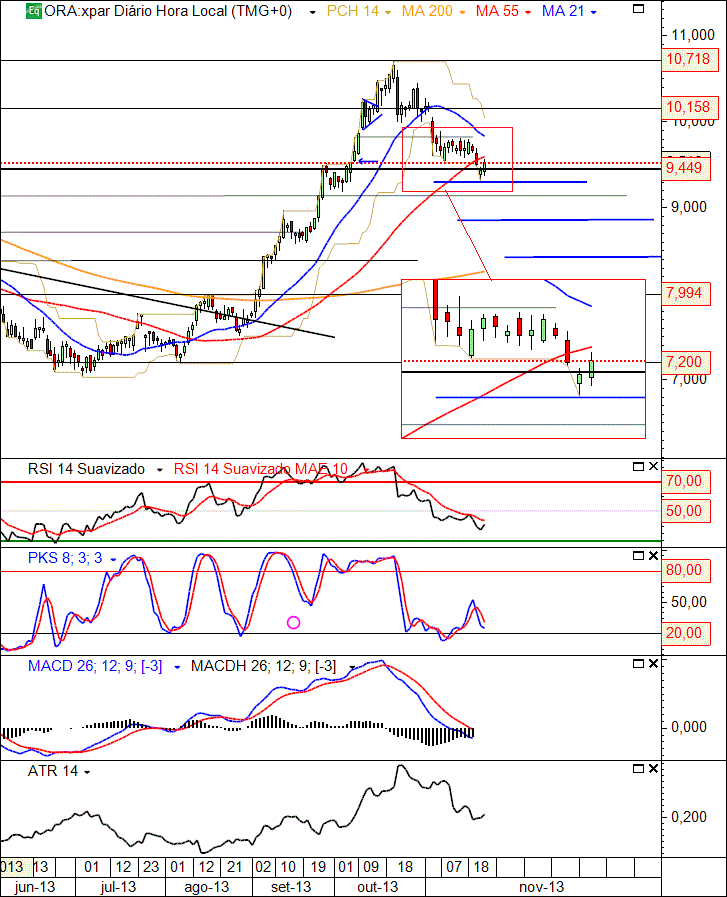Viewport: 727px width, 897px height.
Task: Open the MACD 26; 12; 9 dropdown
Action: pyautogui.click(x=177, y=667)
